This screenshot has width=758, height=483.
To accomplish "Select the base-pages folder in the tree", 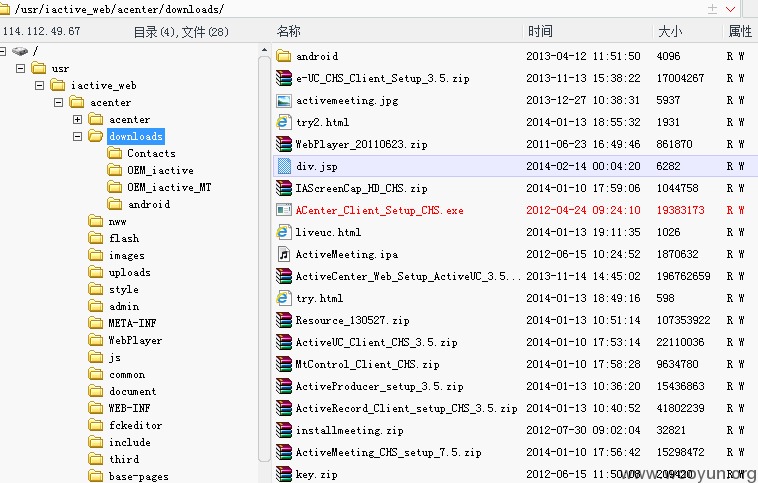I will coord(139,476).
